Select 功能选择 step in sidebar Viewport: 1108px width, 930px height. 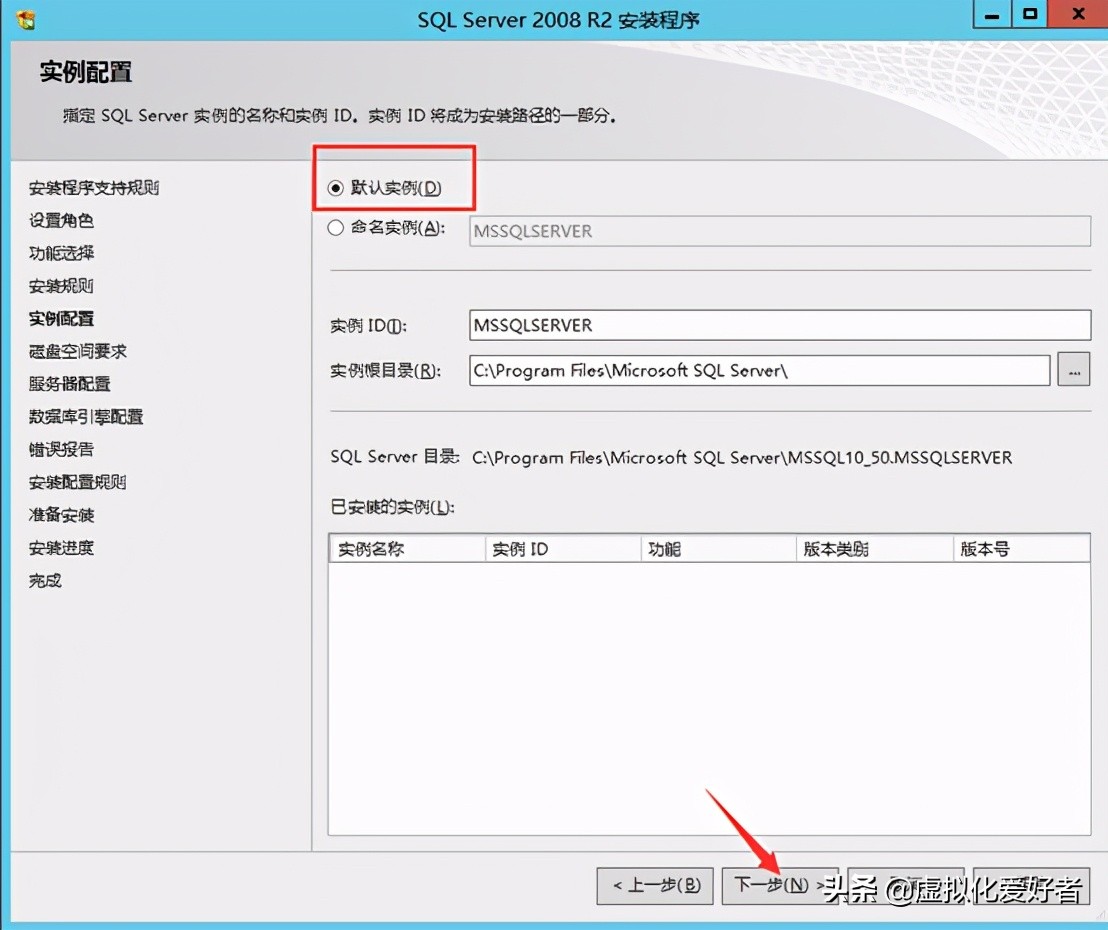(x=61, y=253)
